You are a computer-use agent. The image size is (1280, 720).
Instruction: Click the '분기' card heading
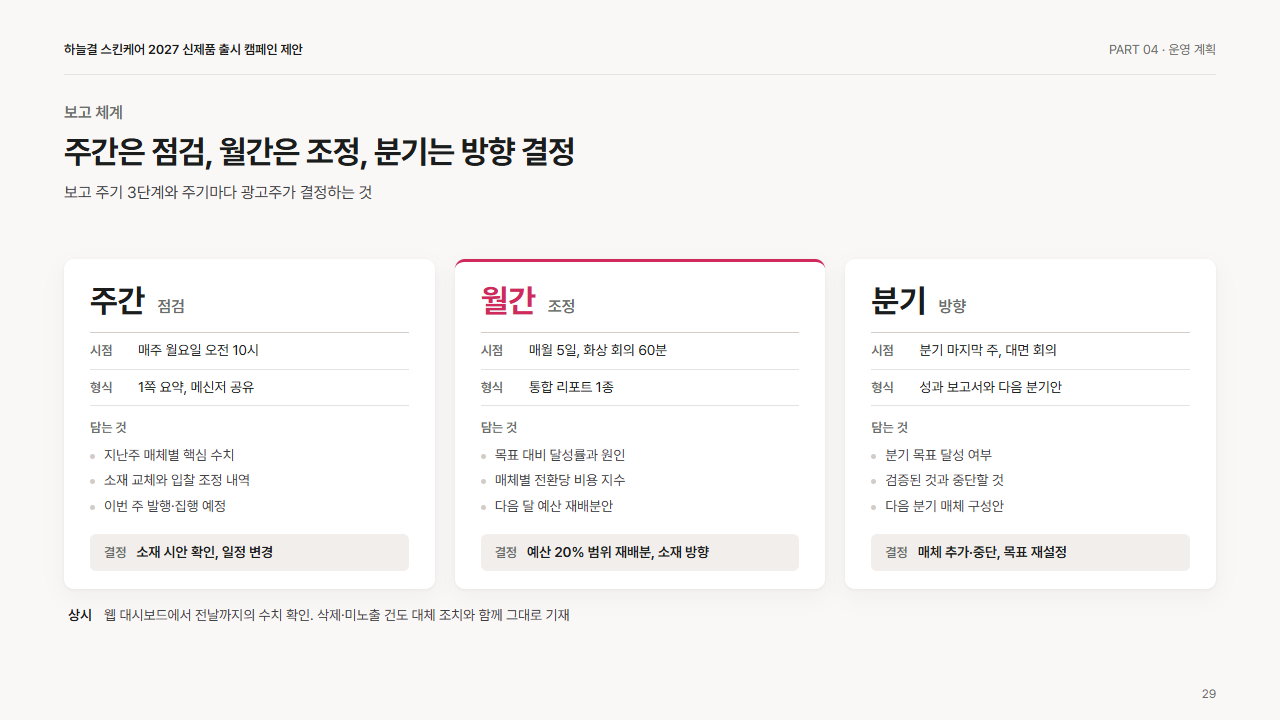tap(899, 301)
